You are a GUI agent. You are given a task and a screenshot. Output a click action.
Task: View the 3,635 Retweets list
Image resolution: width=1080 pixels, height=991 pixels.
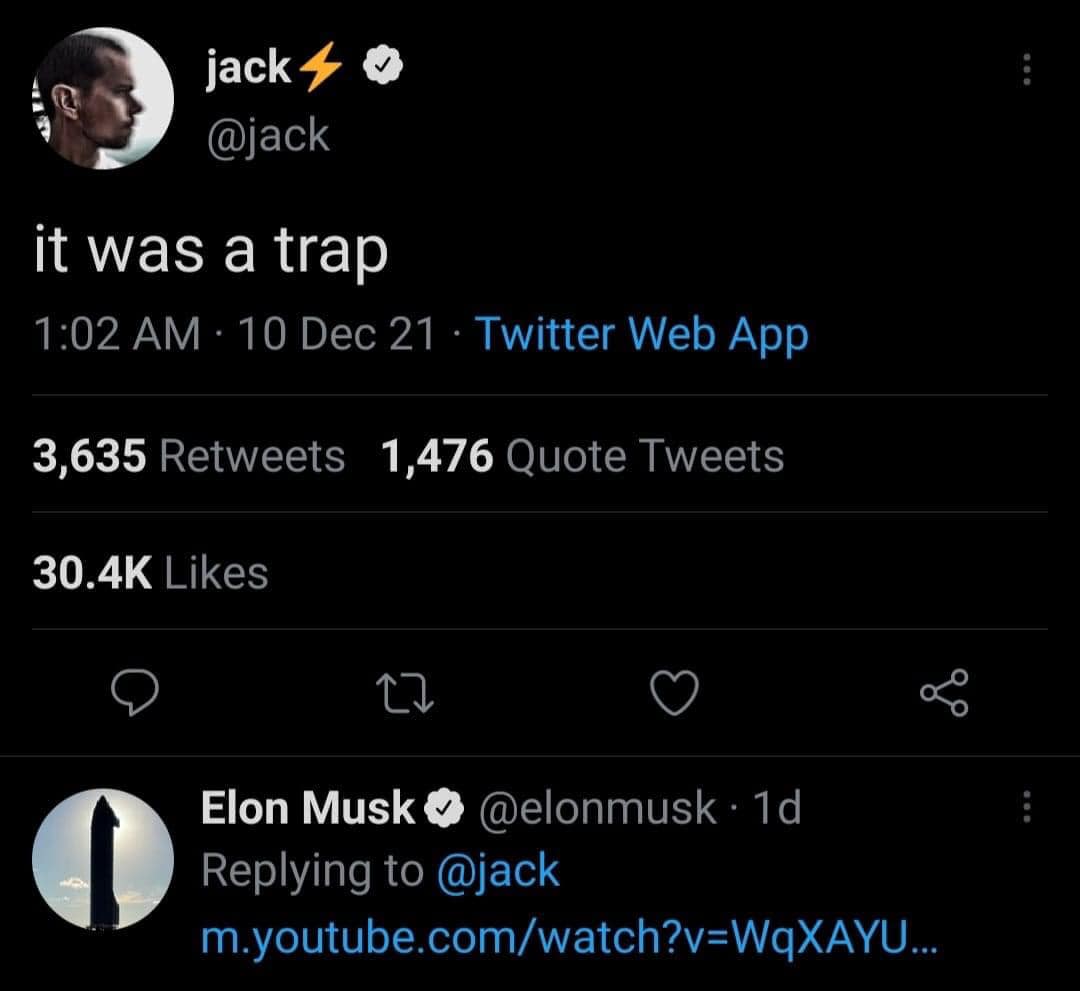(188, 456)
